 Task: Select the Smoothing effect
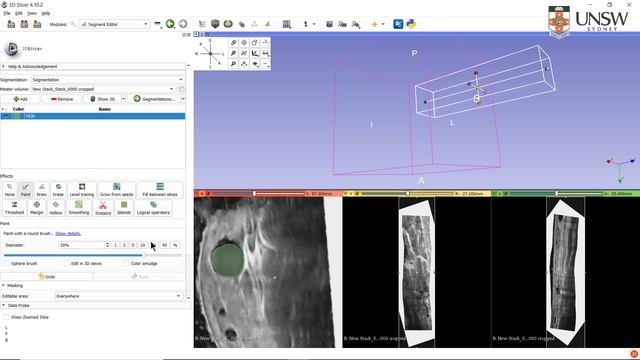79,208
